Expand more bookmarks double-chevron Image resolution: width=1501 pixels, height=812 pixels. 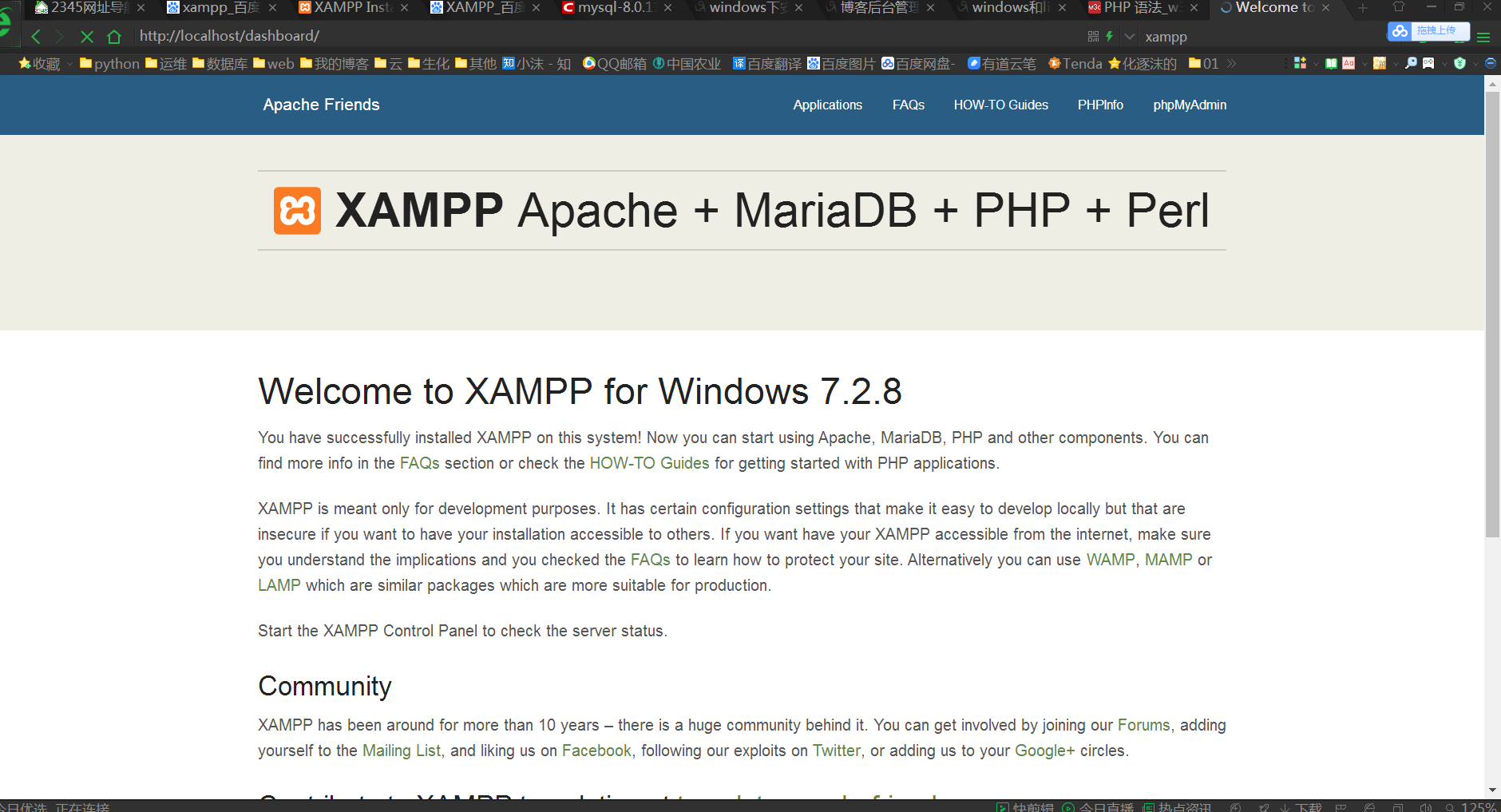click(x=1232, y=63)
